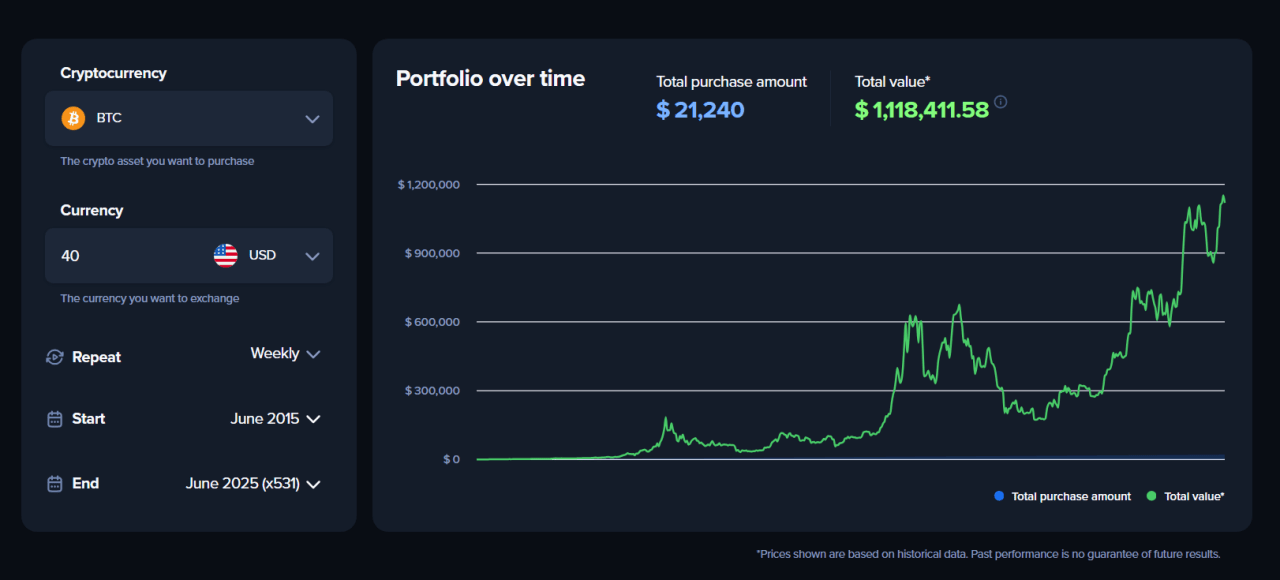Click the $21,240 purchase amount figure
1280x580 pixels.
tap(700, 110)
